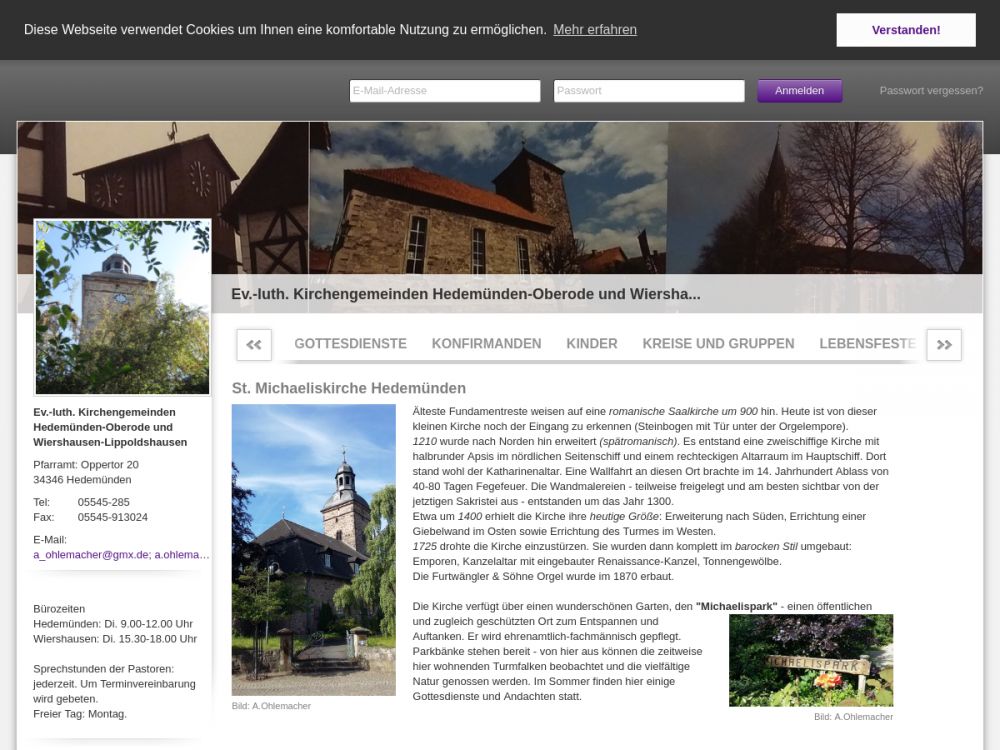Screen dimensions: 1000x750
Task: Focus the Passwort input field
Action: tap(649, 91)
